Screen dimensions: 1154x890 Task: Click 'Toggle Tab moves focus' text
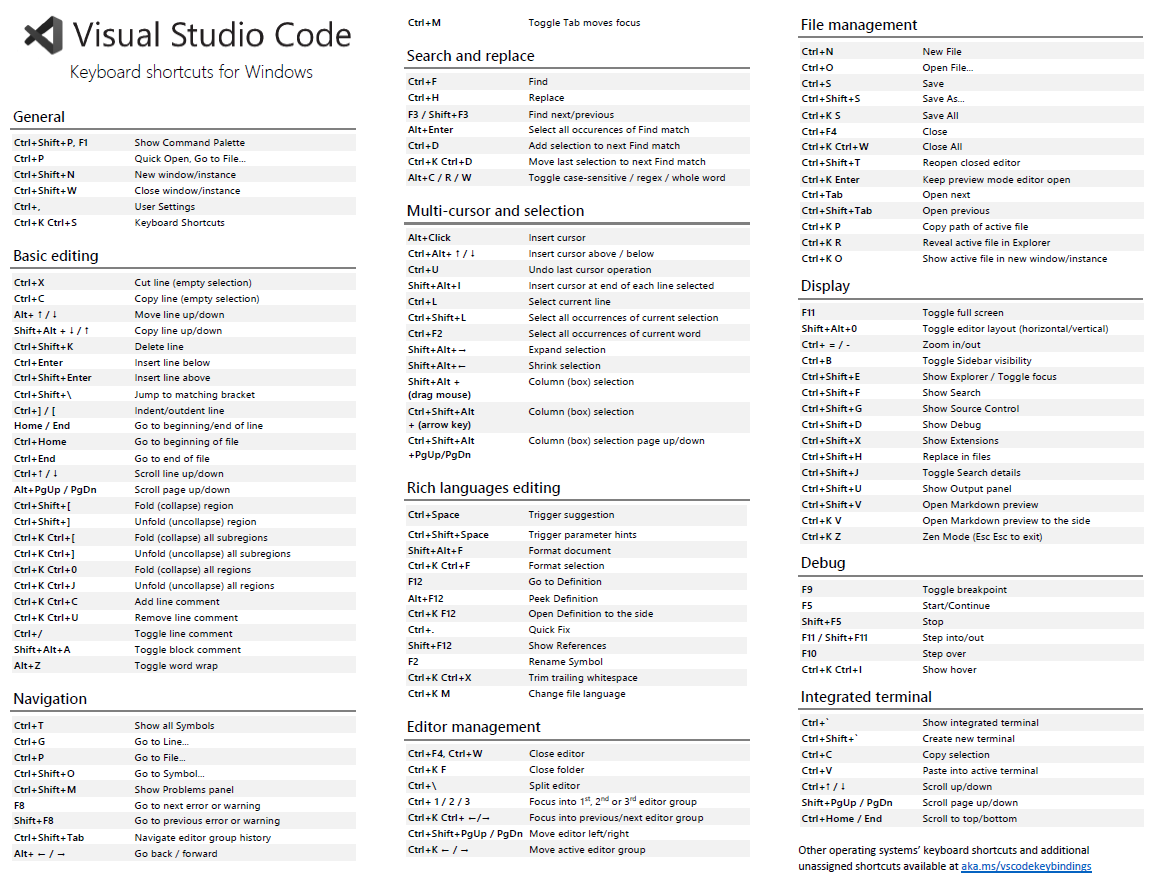(x=584, y=23)
